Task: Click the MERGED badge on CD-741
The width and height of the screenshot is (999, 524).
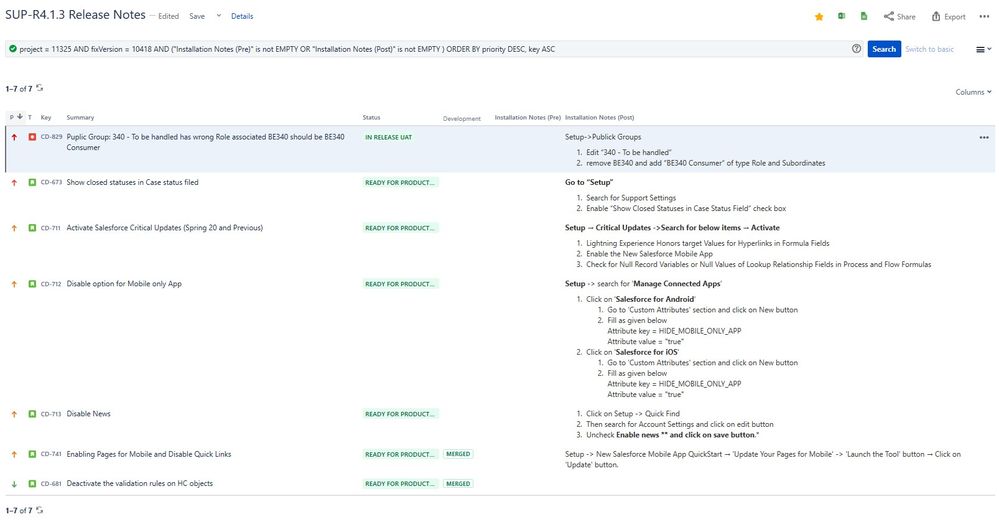Action: point(458,455)
